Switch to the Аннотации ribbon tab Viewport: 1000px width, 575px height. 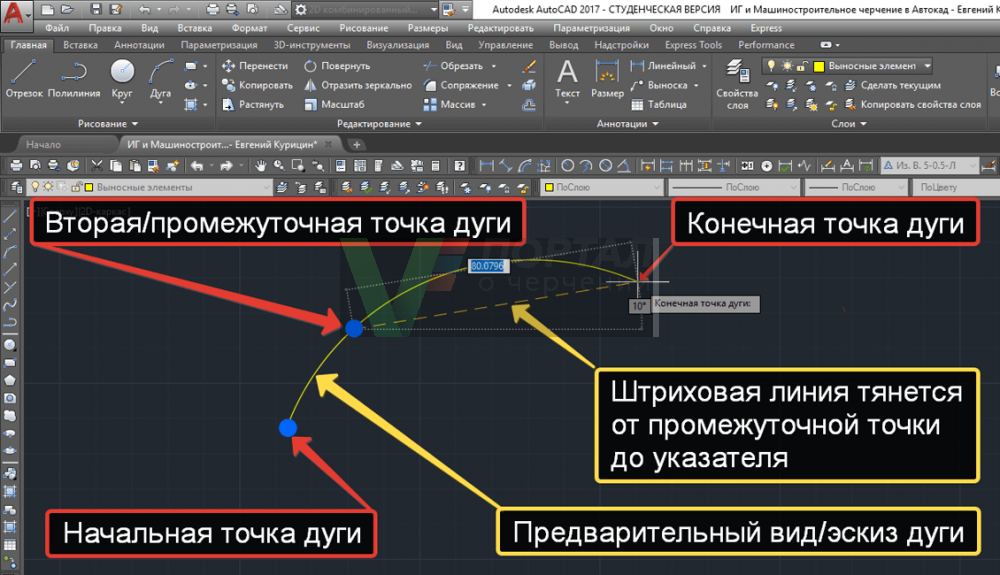pyautogui.click(x=139, y=45)
